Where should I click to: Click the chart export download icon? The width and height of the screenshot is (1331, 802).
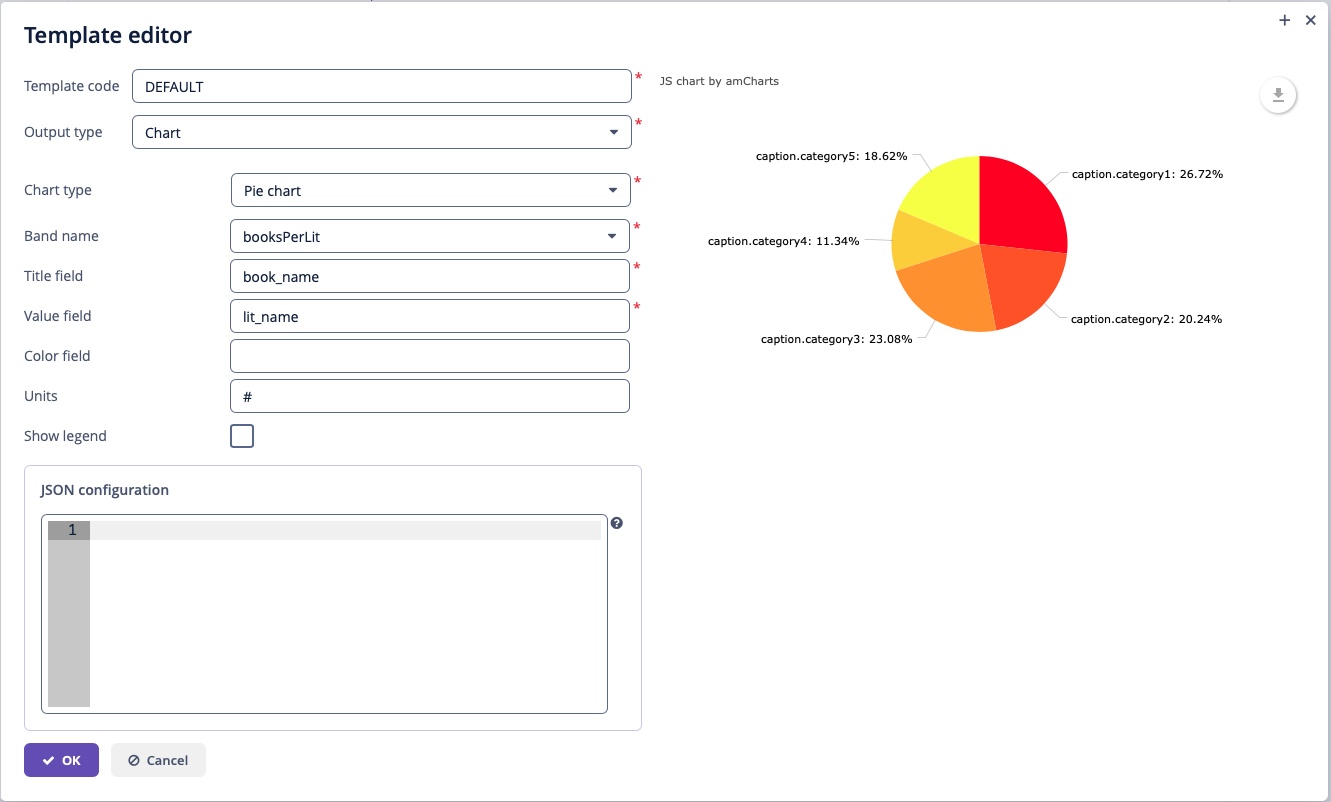(x=1278, y=96)
